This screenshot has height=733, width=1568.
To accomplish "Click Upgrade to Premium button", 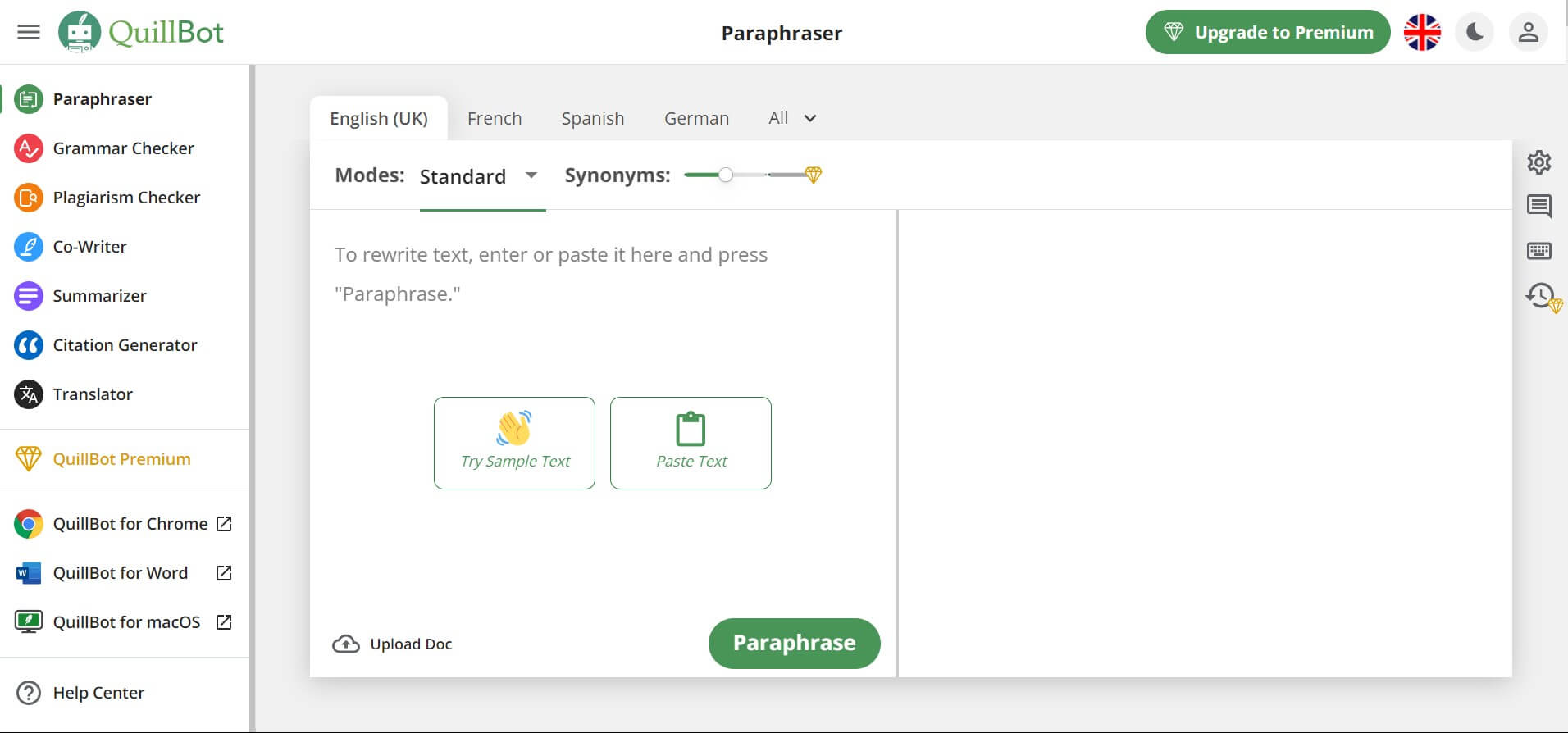I will coord(1268,32).
